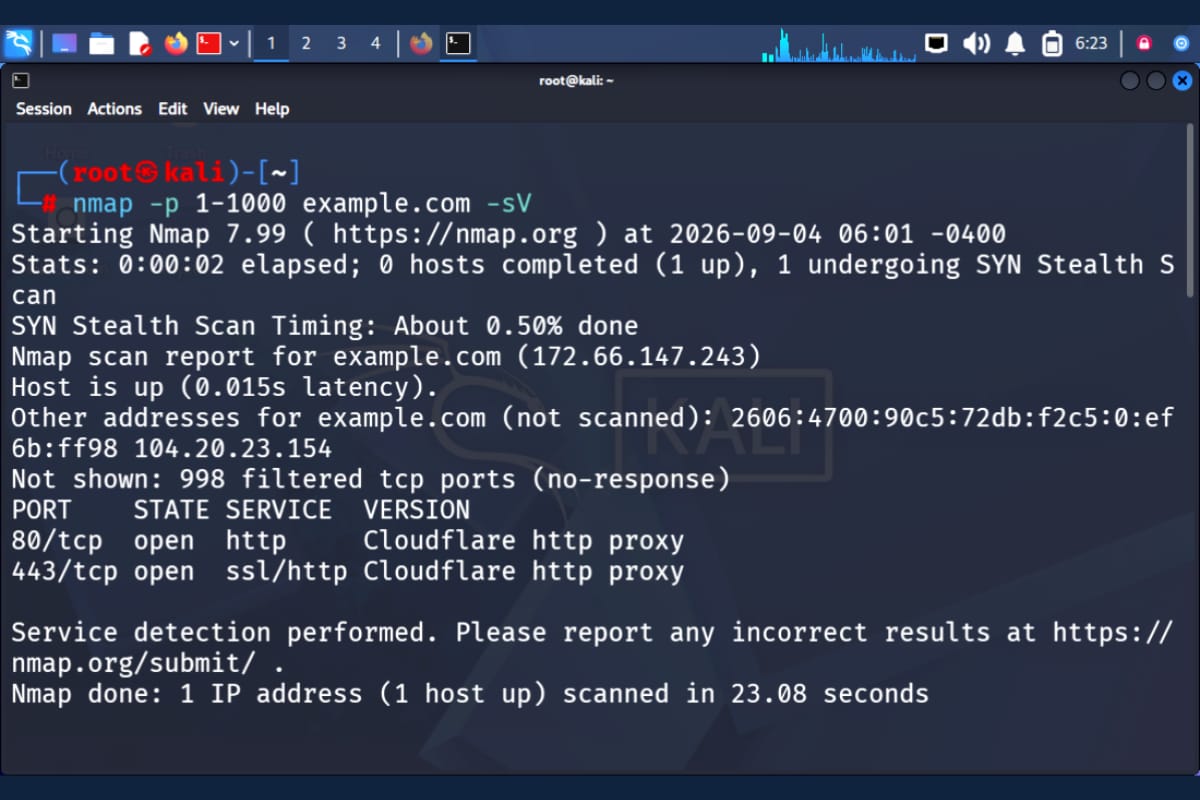Open the wired network connection indicator
Viewport: 1200px width, 800px height.
pos(936,43)
